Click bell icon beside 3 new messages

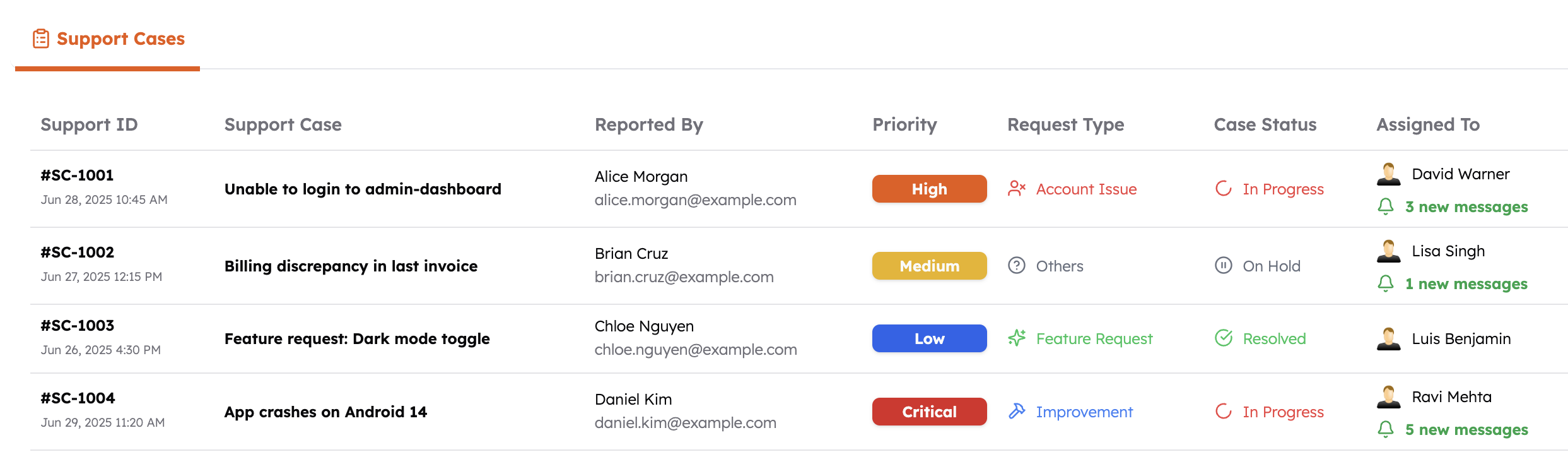[x=1385, y=206]
